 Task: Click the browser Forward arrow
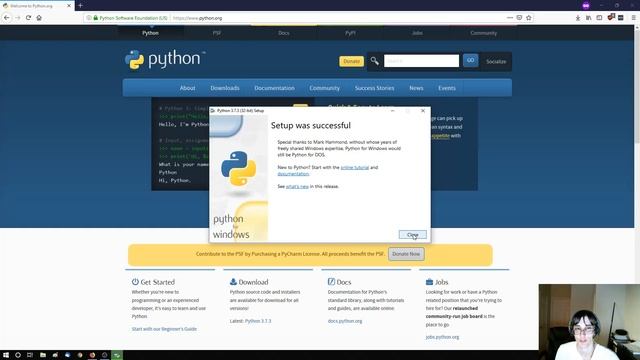pos(17,18)
